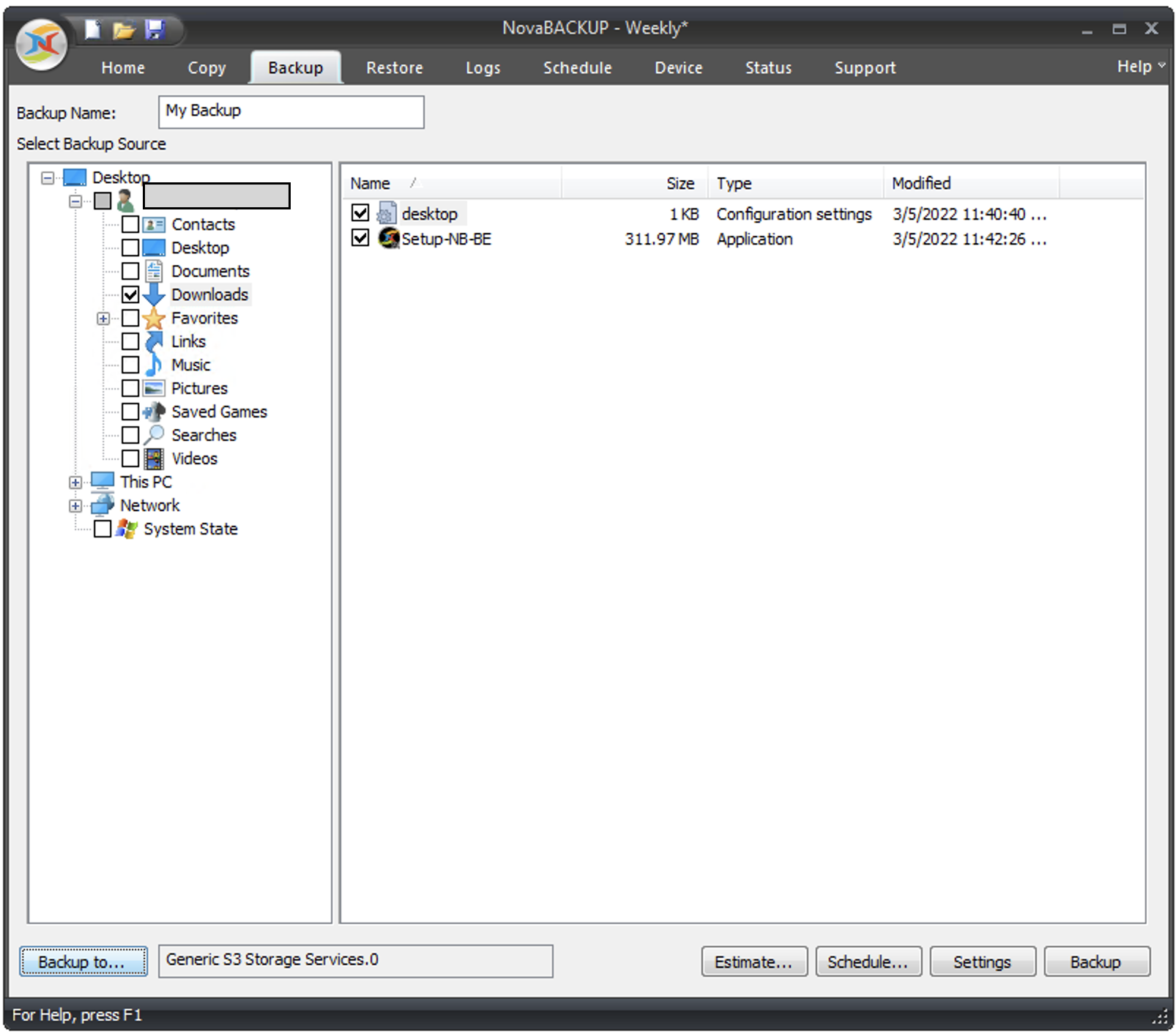The height and width of the screenshot is (1034, 1176).
Task: Collapse the user profile tree node
Action: point(75,201)
